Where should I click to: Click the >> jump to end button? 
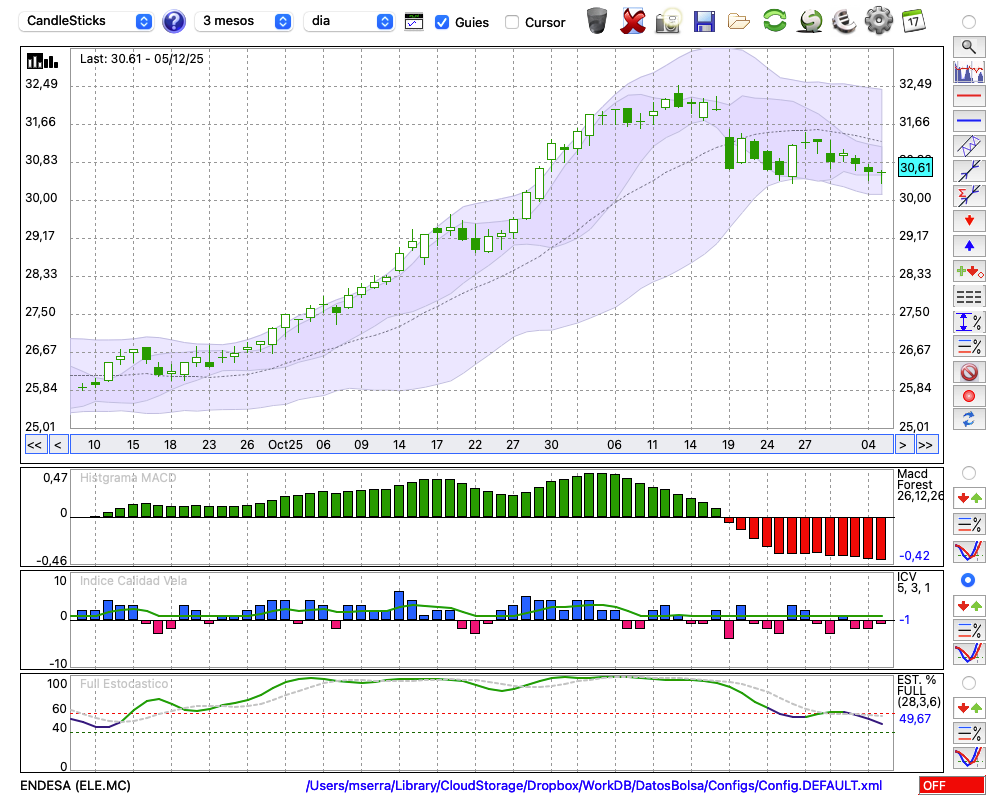pyautogui.click(x=927, y=445)
